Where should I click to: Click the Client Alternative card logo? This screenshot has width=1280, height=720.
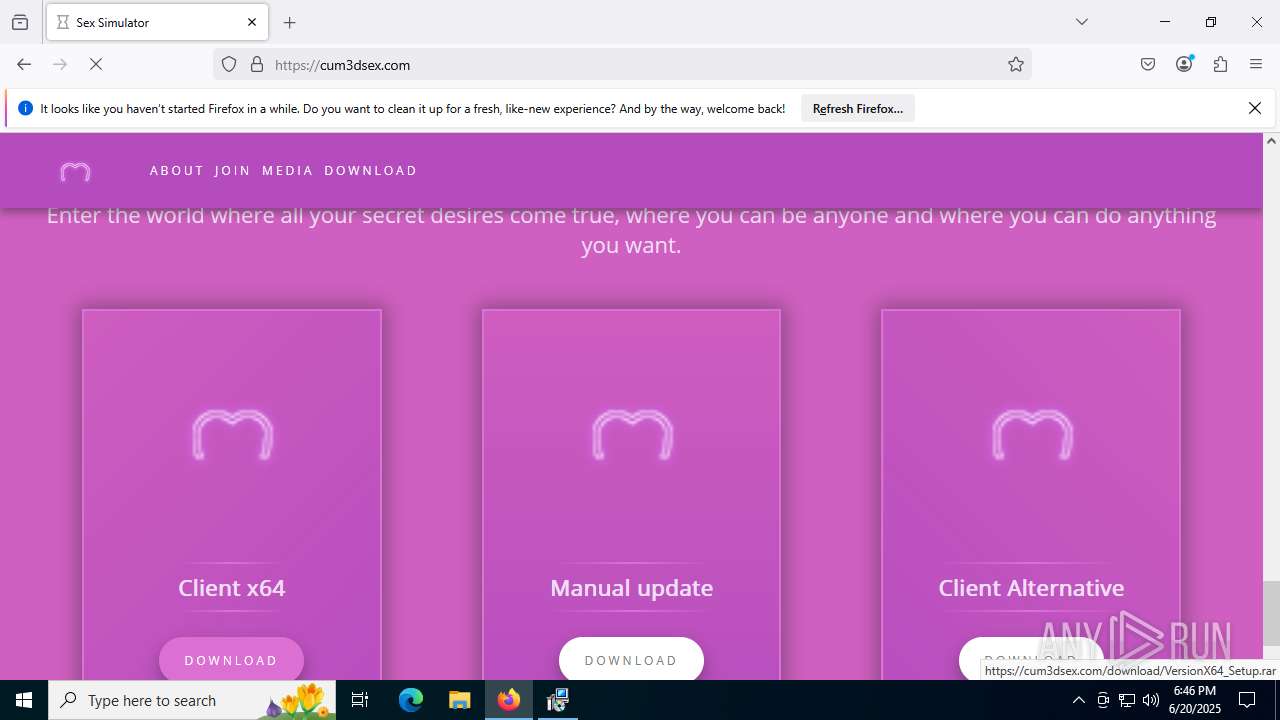[x=1032, y=434]
